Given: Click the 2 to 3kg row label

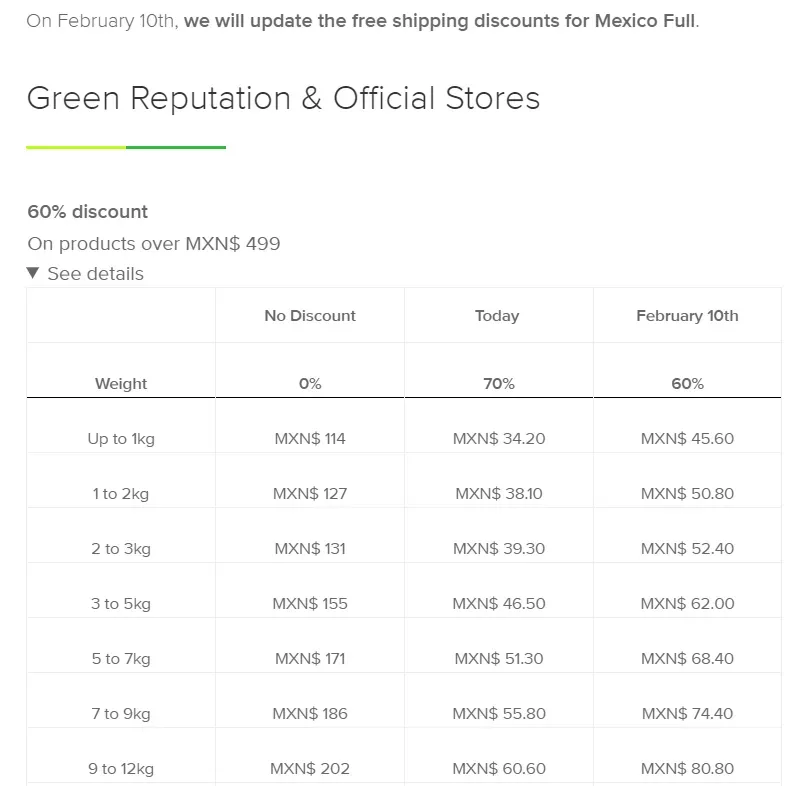Looking at the screenshot, I should (121, 549).
